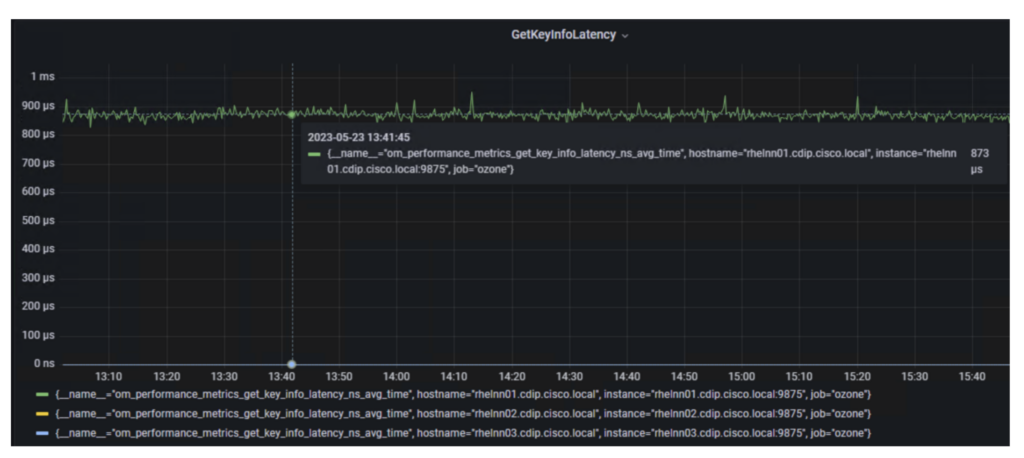Image resolution: width=1024 pixels, height=458 pixels.
Task: Click the 500 µs label on the y-axis
Action: (39, 220)
